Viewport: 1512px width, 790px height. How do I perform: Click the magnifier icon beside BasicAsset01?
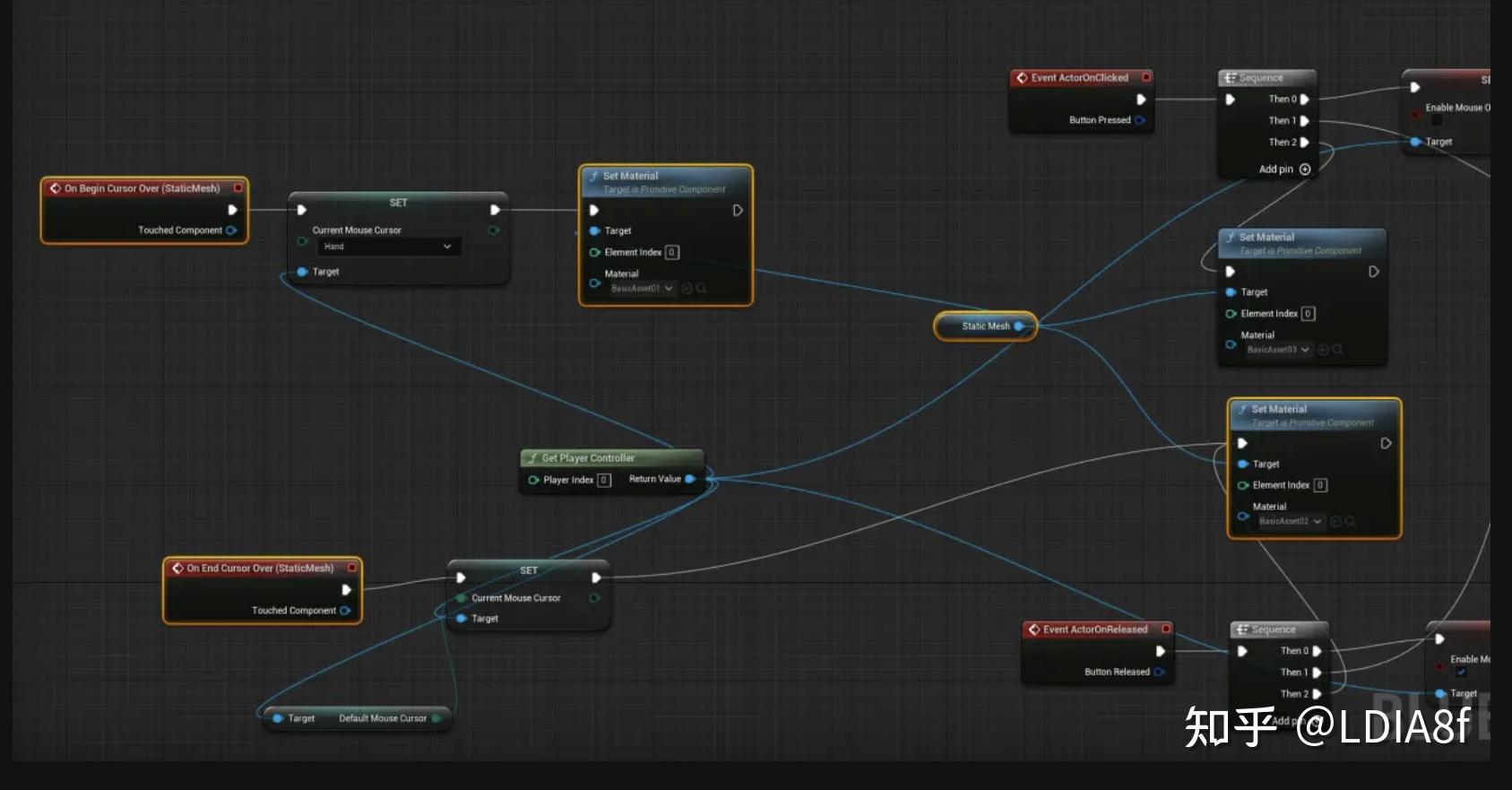tap(702, 289)
